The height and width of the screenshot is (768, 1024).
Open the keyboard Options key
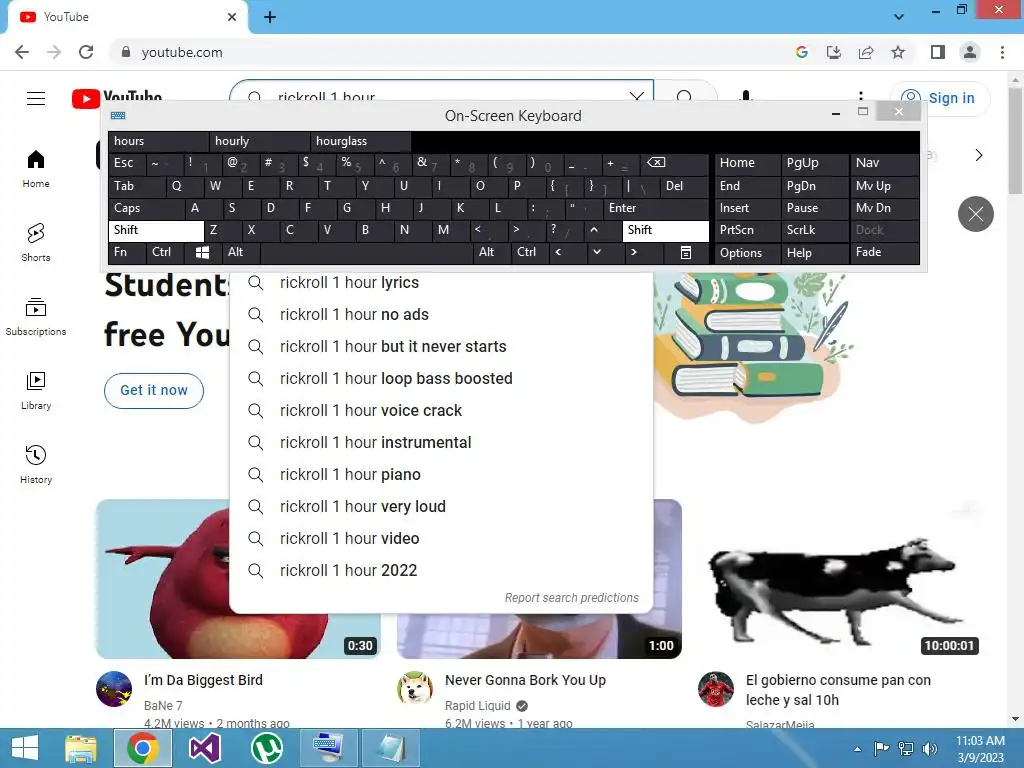pyautogui.click(x=747, y=253)
